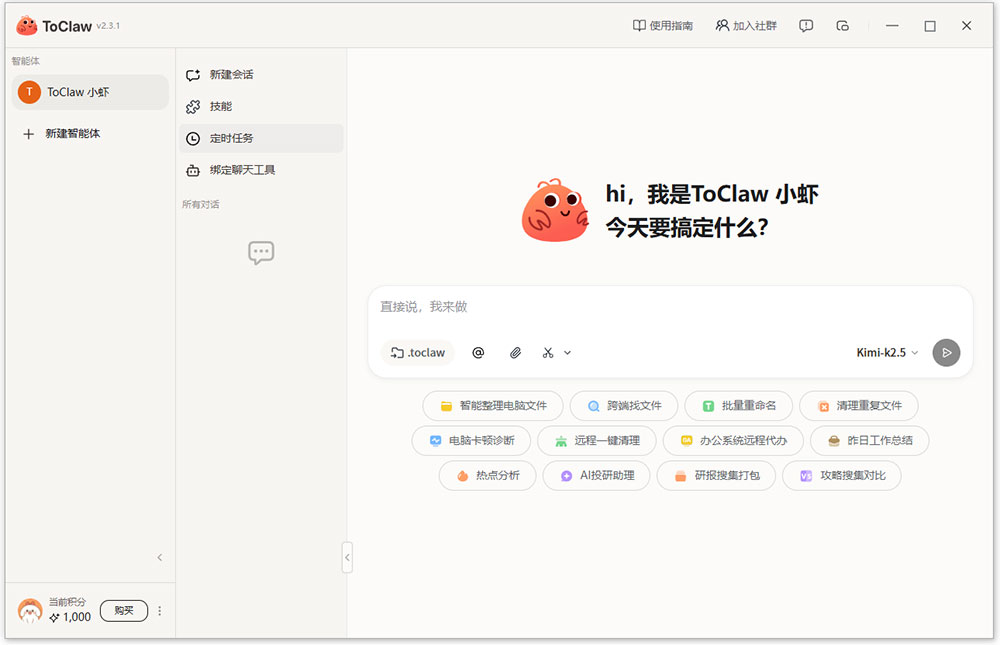Screen dimensions: 1000x645
Task: Click the 所有对话 section label
Action: (x=200, y=204)
